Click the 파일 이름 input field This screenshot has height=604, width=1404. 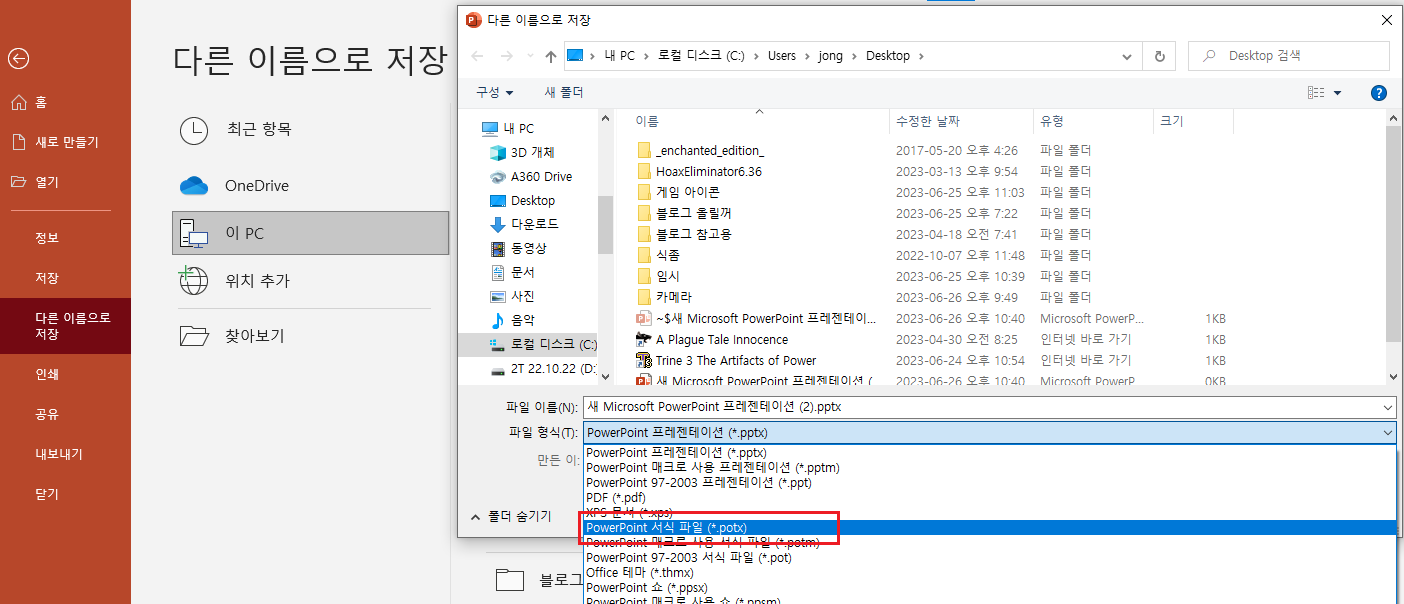[x=980, y=408]
